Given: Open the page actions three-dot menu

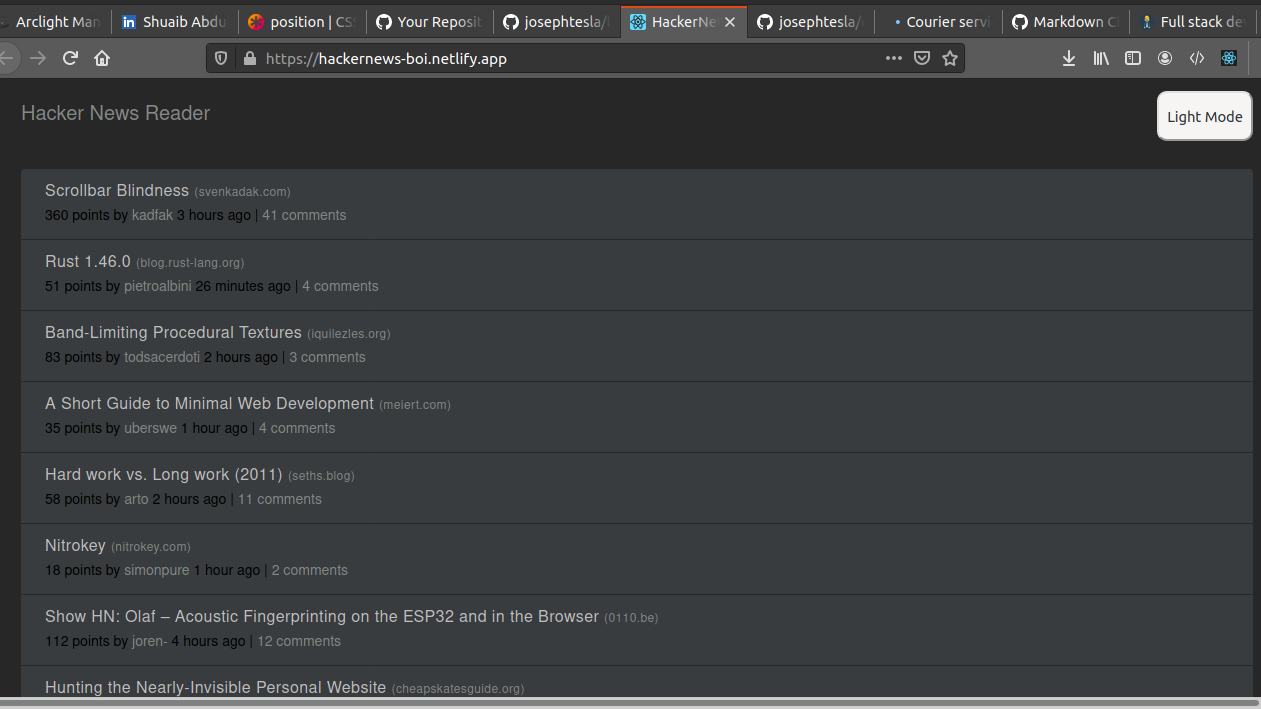Looking at the screenshot, I should coord(894,58).
